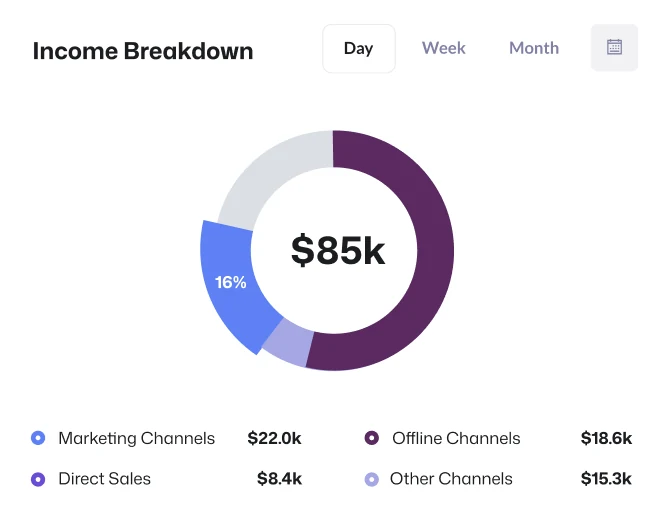This screenshot has height=523, width=668.
Task: Select the Other Channels legend label
Action: (x=451, y=479)
